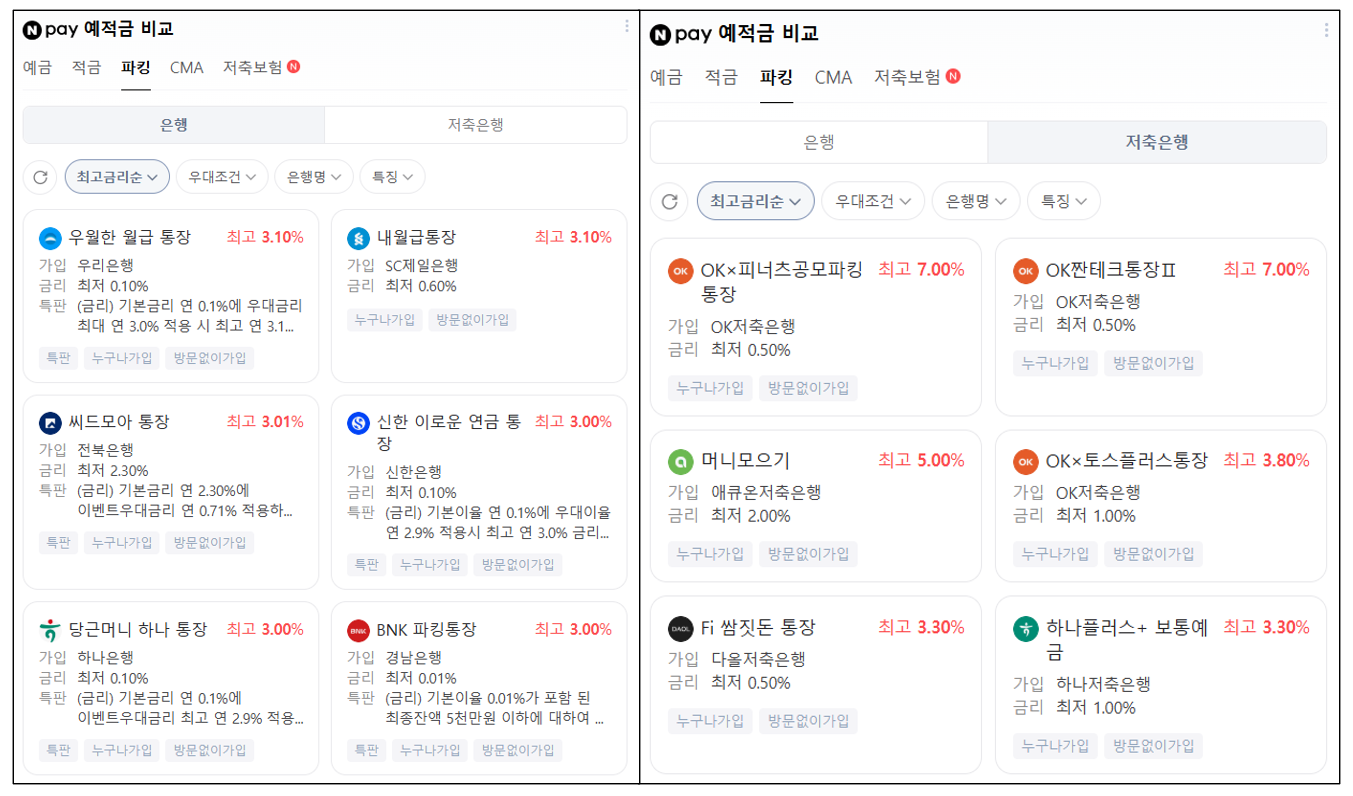1353x796 pixels.
Task: Open 최고금리순 sort dropdown in 저축은행 panel
Action: pyautogui.click(x=756, y=201)
